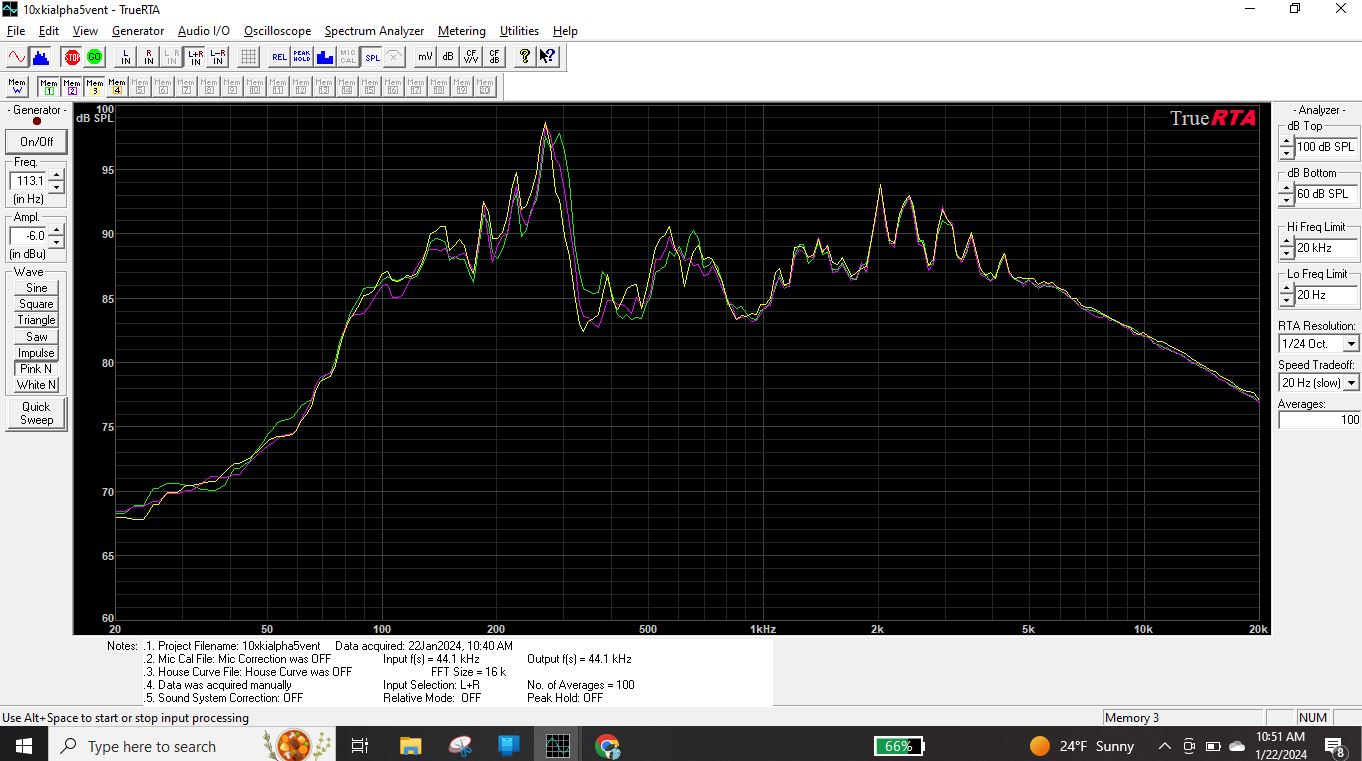This screenshot has width=1362, height=761.
Task: Select Pink N noise waveform
Action: click(x=36, y=369)
